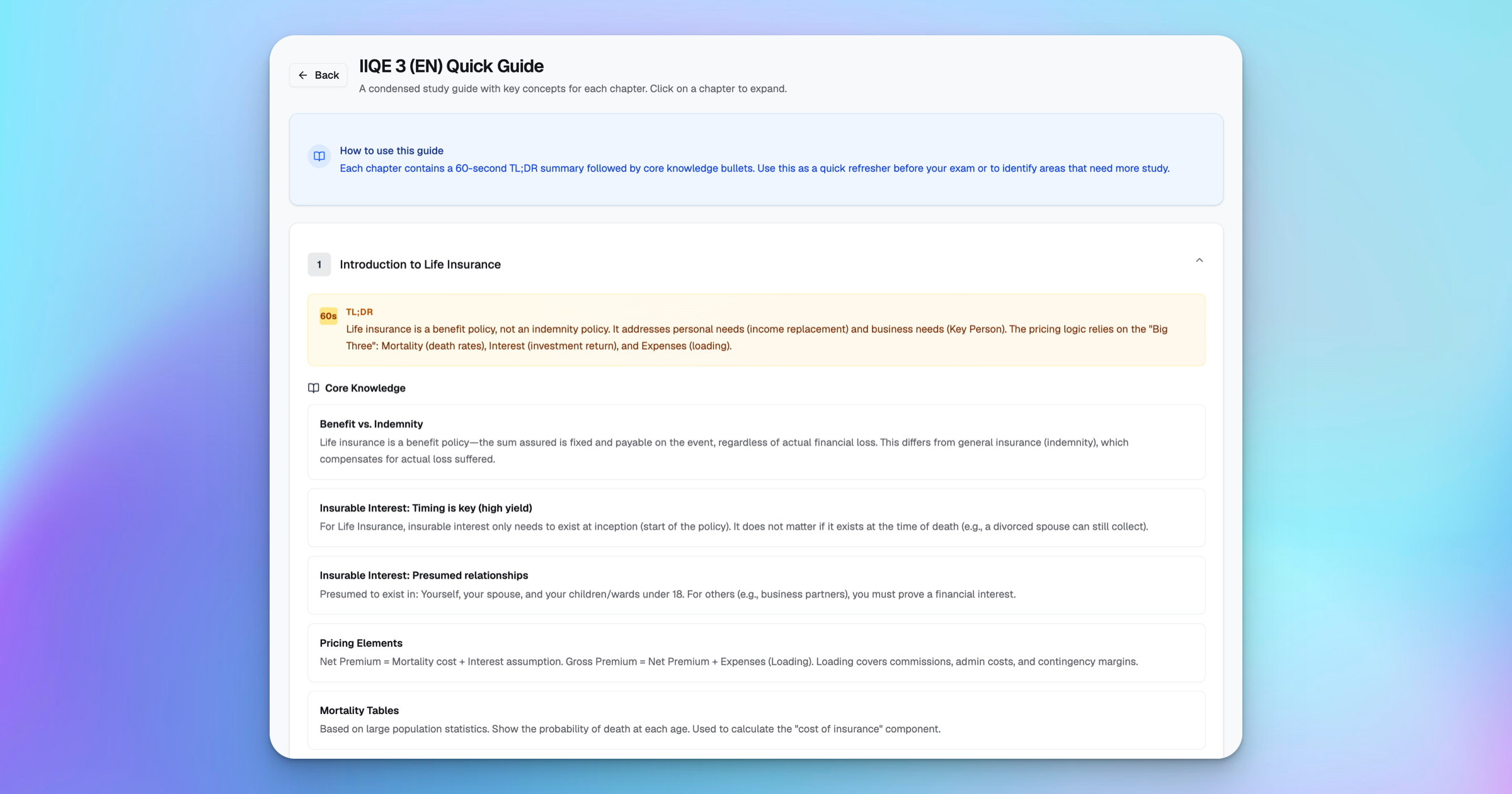This screenshot has width=1512, height=794.
Task: Click the Back button
Action: point(318,75)
